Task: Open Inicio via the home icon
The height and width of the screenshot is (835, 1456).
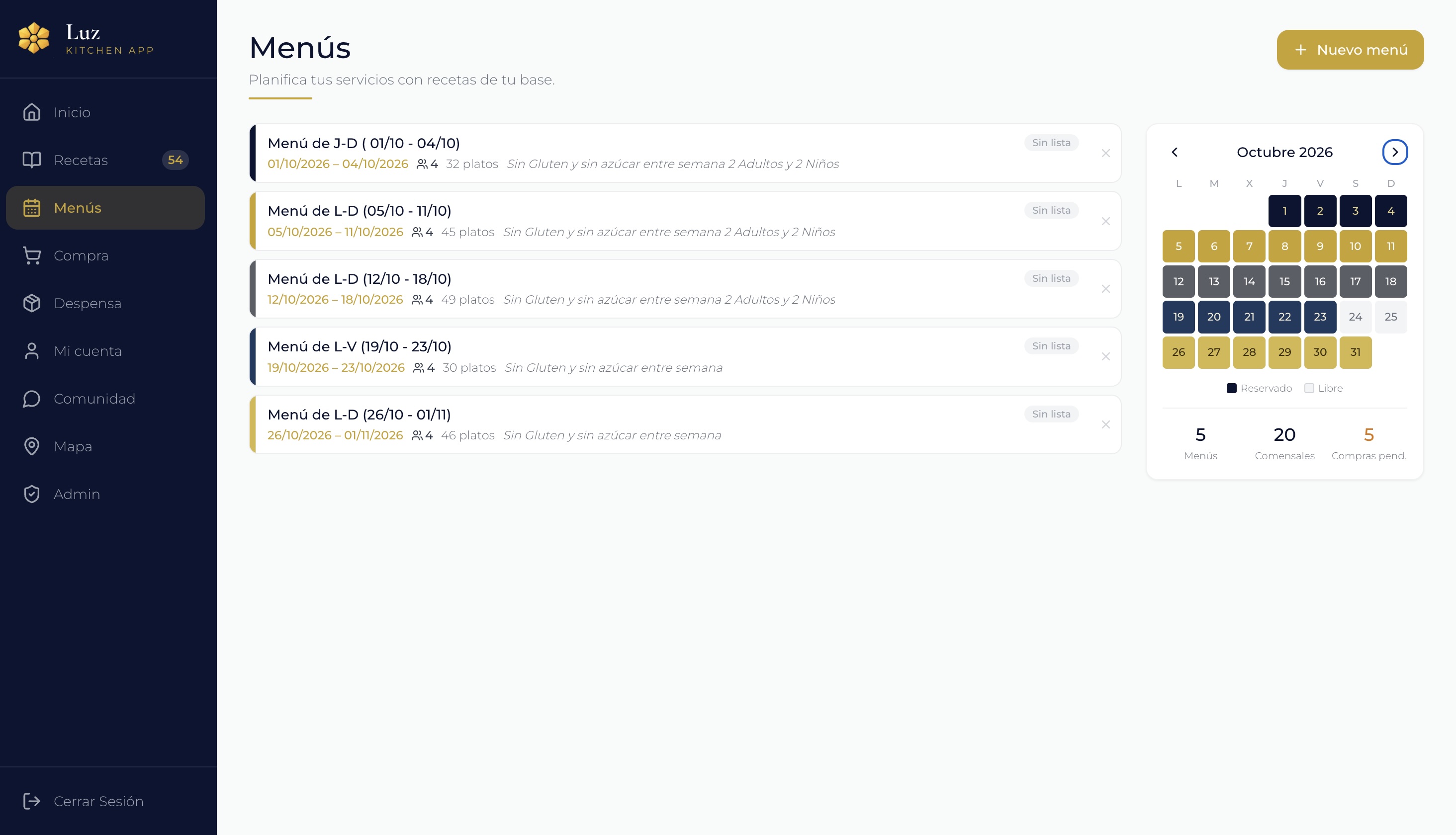Action: tap(31, 112)
